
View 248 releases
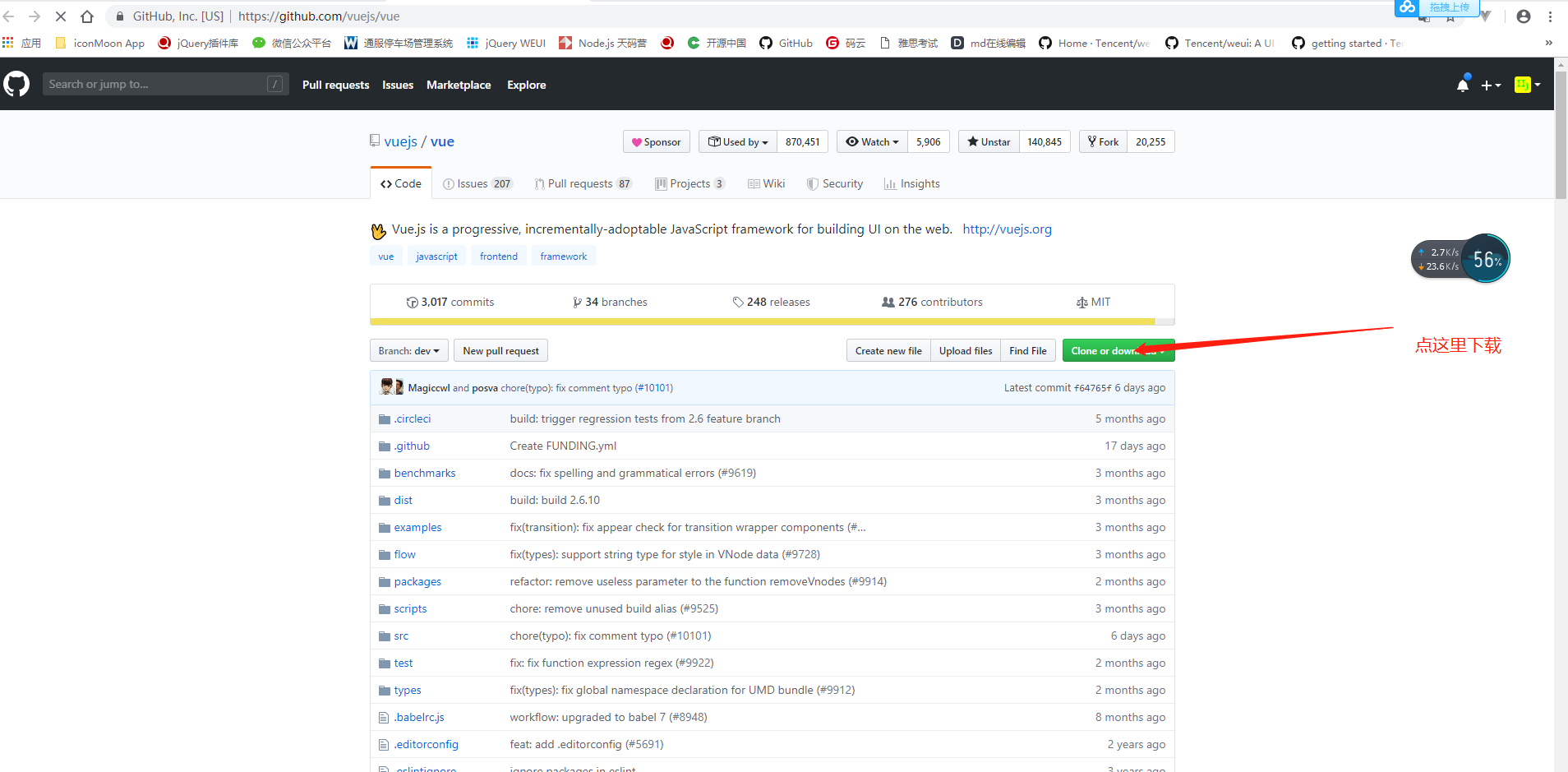(x=771, y=302)
